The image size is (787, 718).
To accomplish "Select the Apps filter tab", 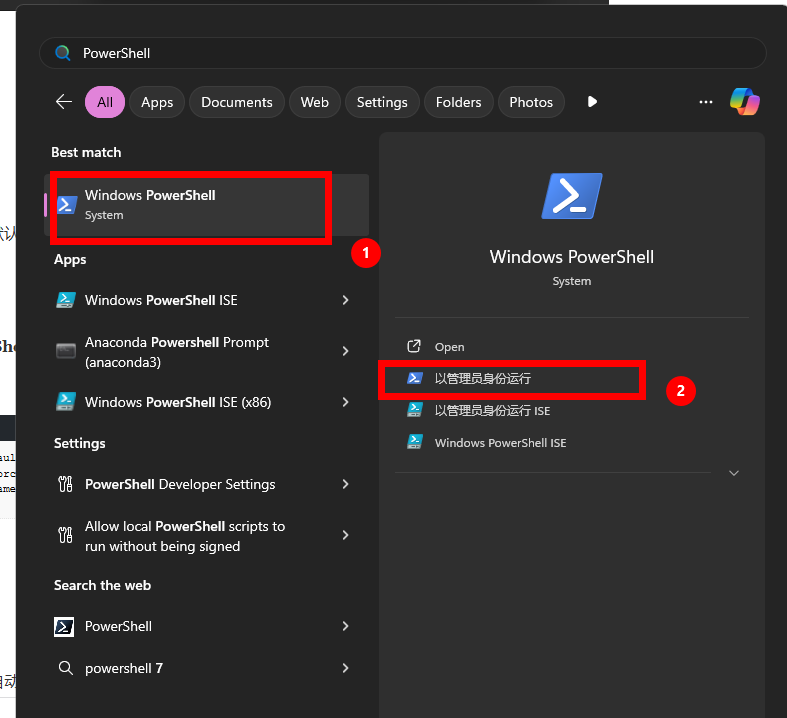I will tap(157, 102).
